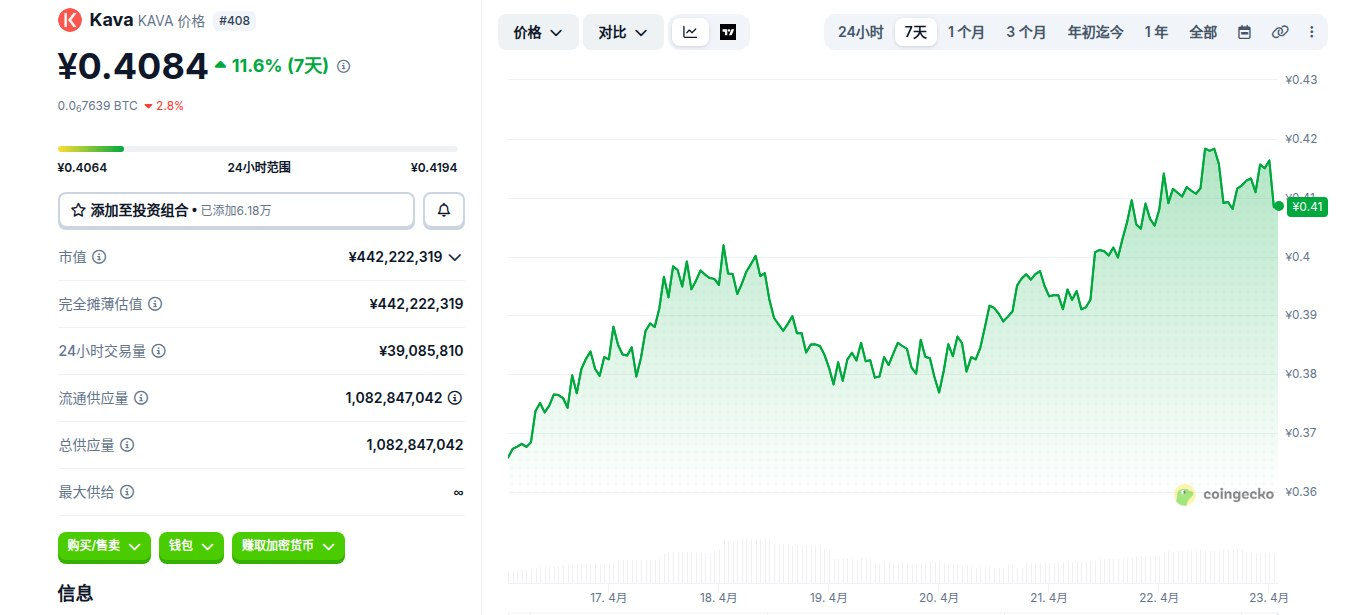1360x615 pixels.
Task: Click the Kava logo icon
Action: [70, 19]
